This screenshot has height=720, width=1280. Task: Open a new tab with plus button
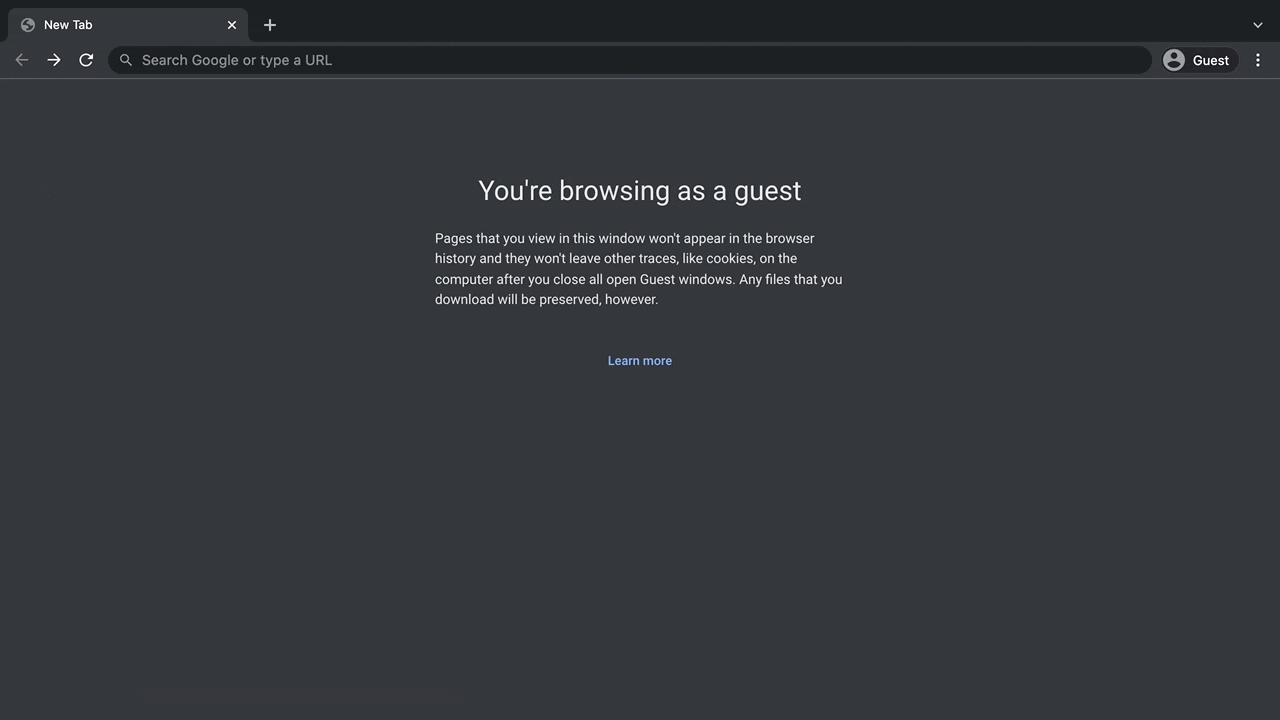coord(270,25)
